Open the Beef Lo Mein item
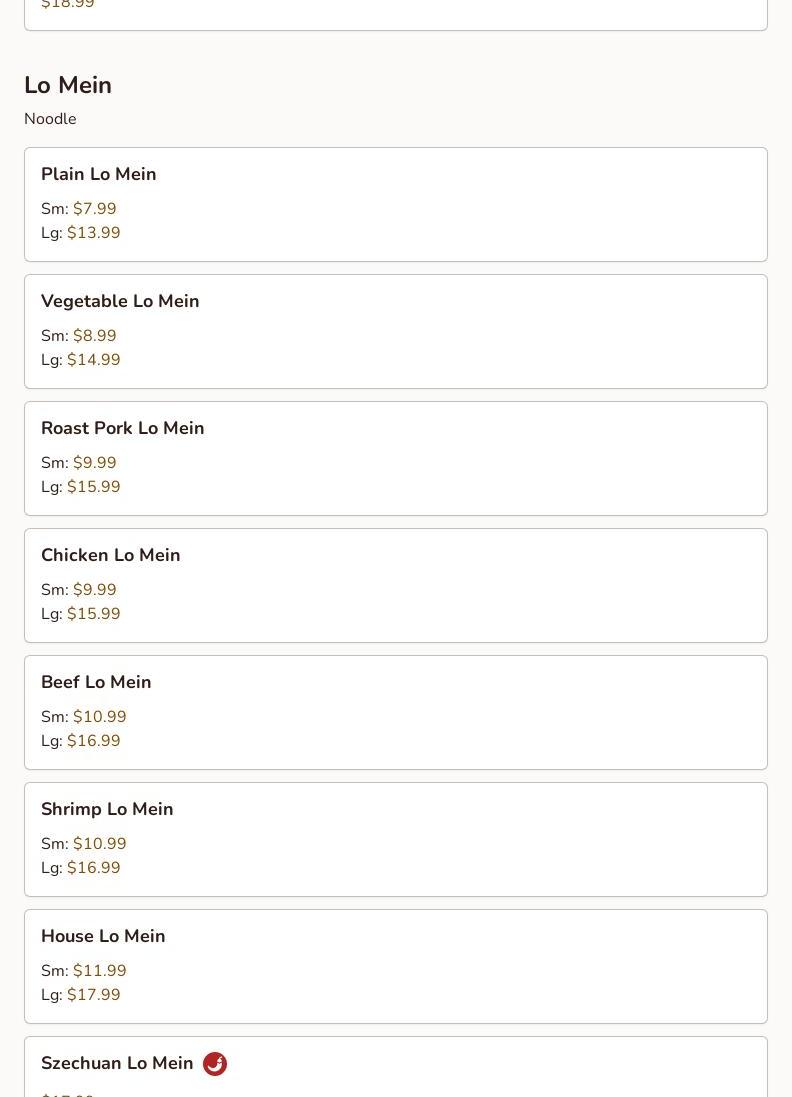 tap(96, 682)
